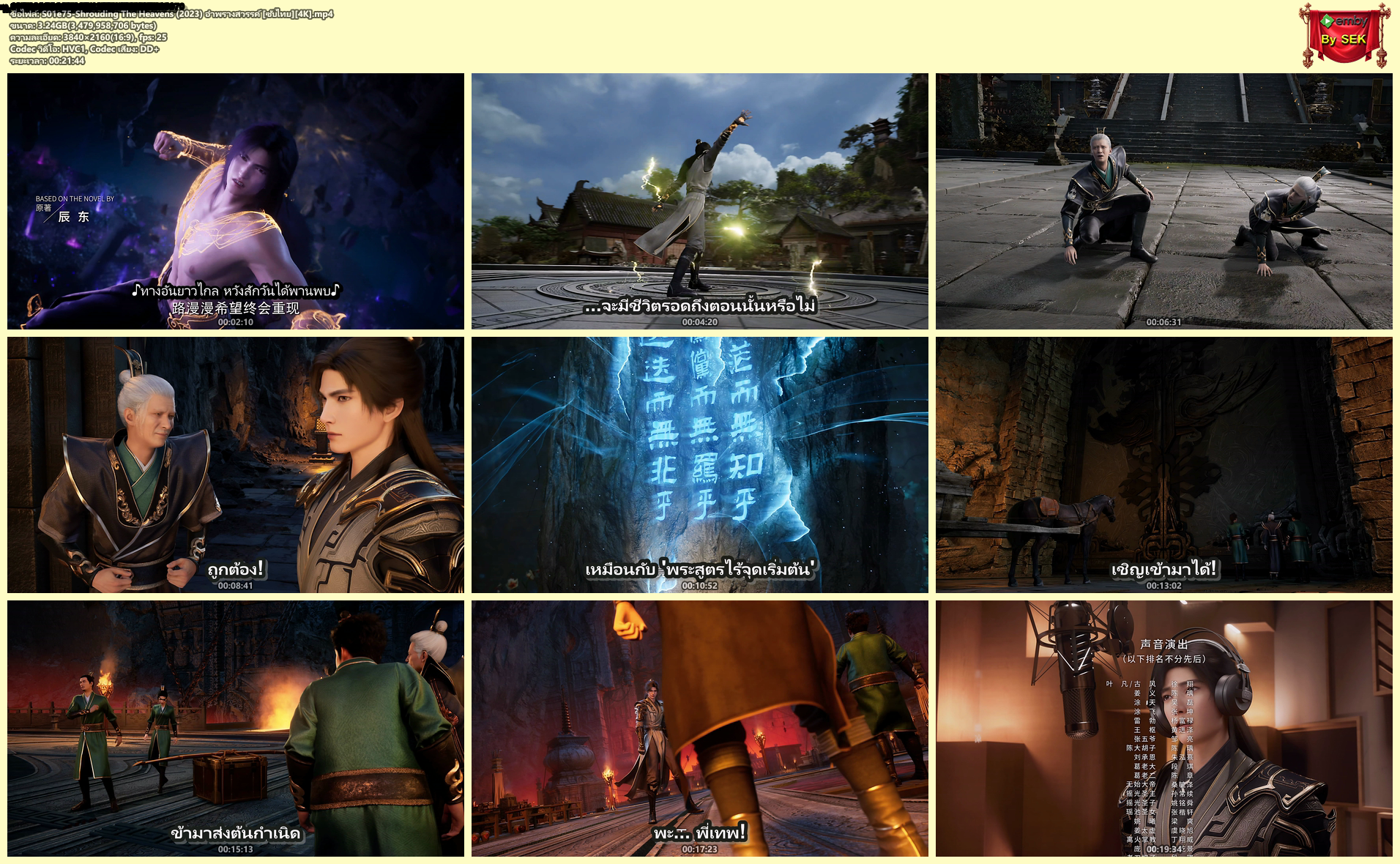The width and height of the screenshot is (1400, 864).
Task: Open the thumbnail at 00:04:20
Action: [700, 201]
